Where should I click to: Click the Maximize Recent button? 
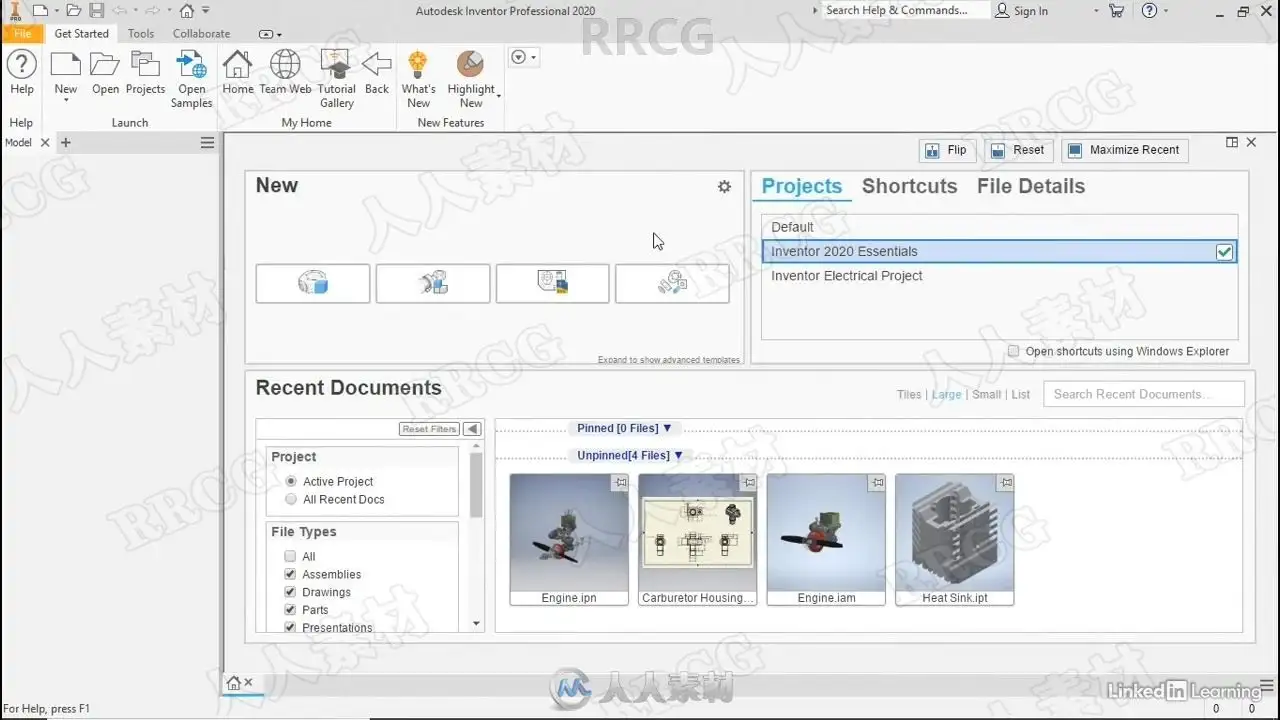coord(1125,150)
